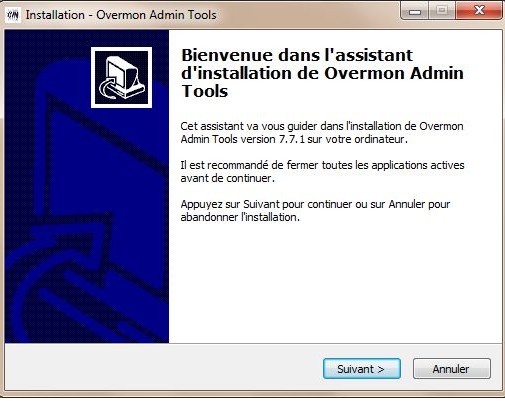505x401 pixels.
Task: Continue with the Suivant > button
Action: click(x=362, y=369)
